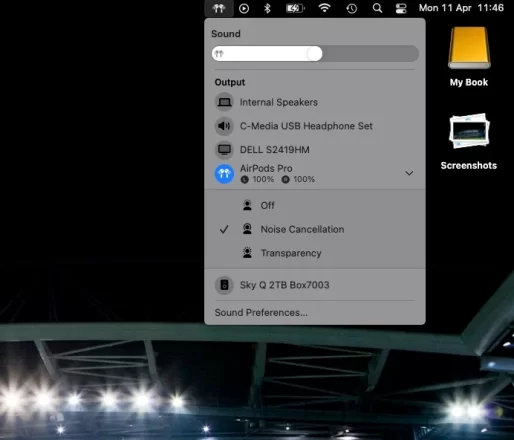Click the battery charging status icon
The height and width of the screenshot is (440, 514).
pos(295,8)
